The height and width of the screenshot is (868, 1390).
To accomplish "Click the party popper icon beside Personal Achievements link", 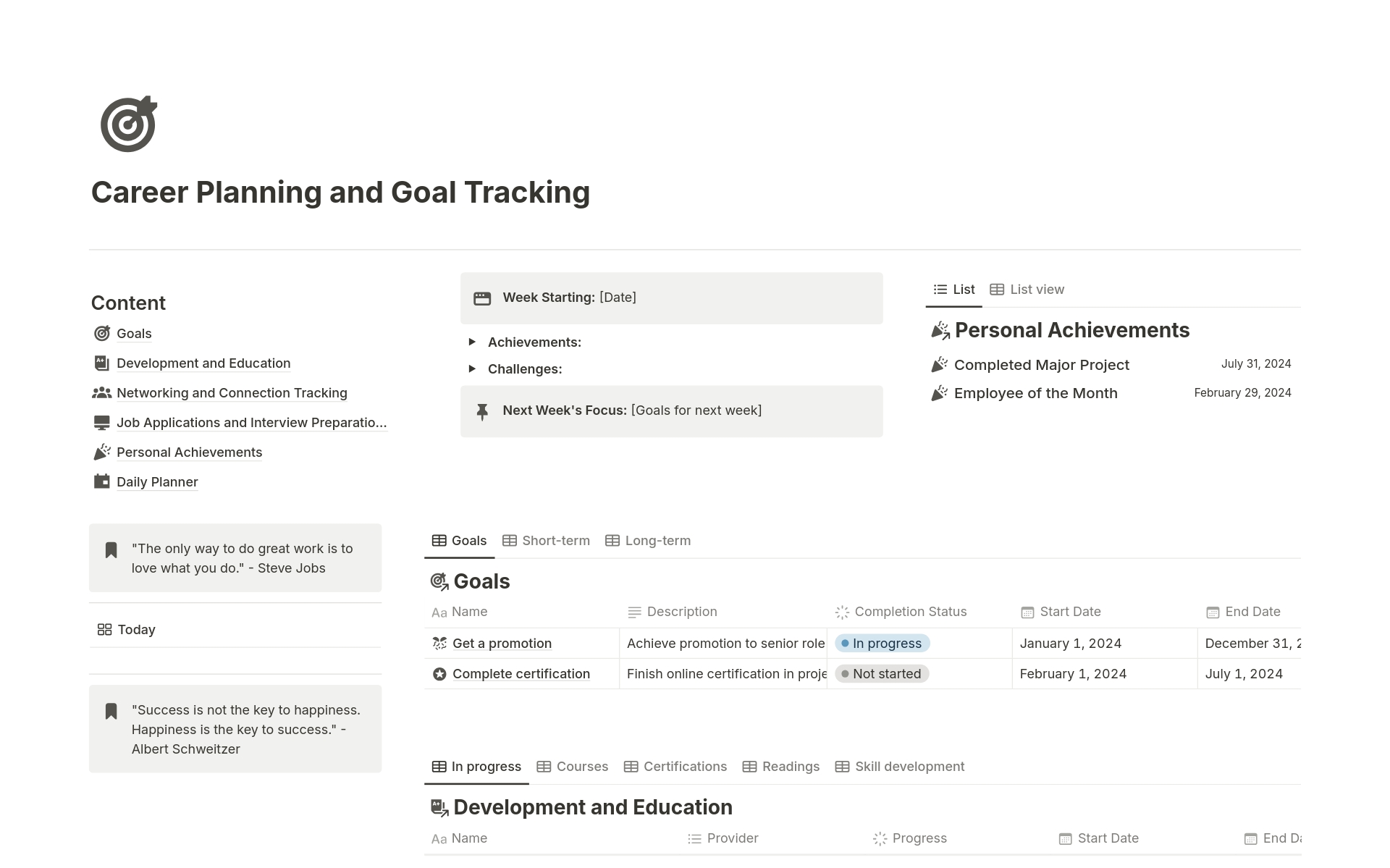I will pyautogui.click(x=102, y=452).
